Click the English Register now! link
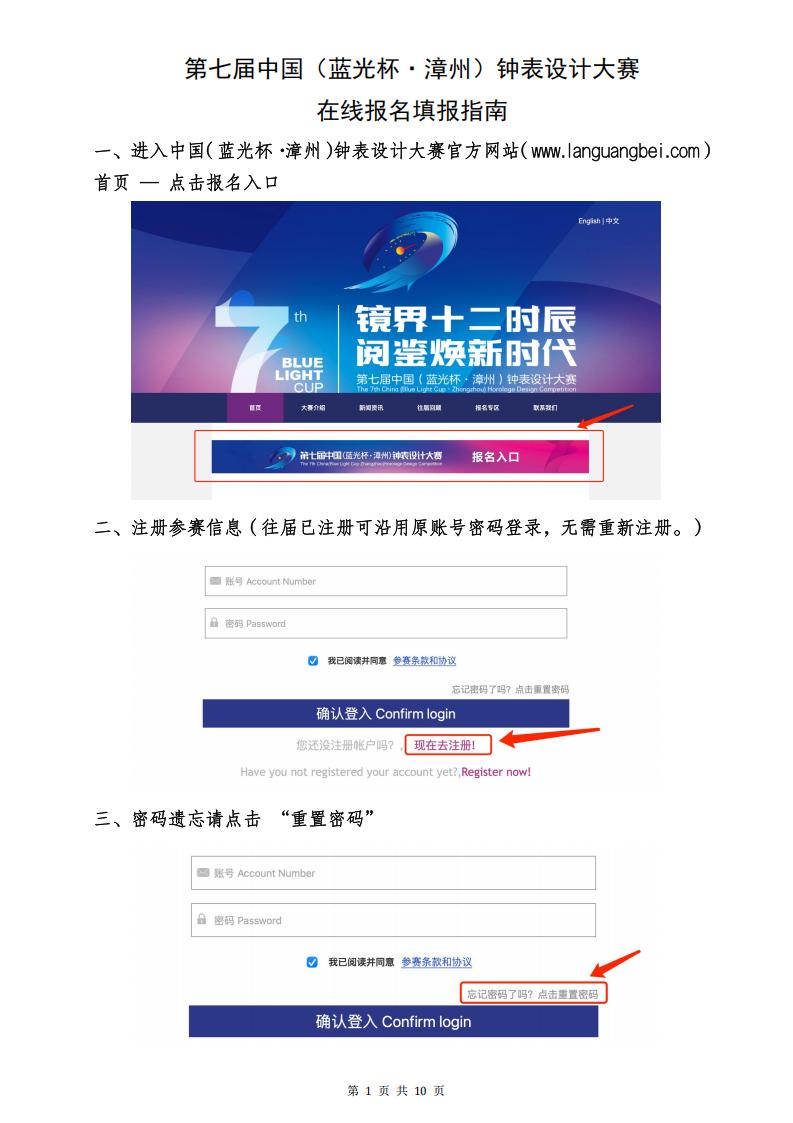 click(x=496, y=772)
